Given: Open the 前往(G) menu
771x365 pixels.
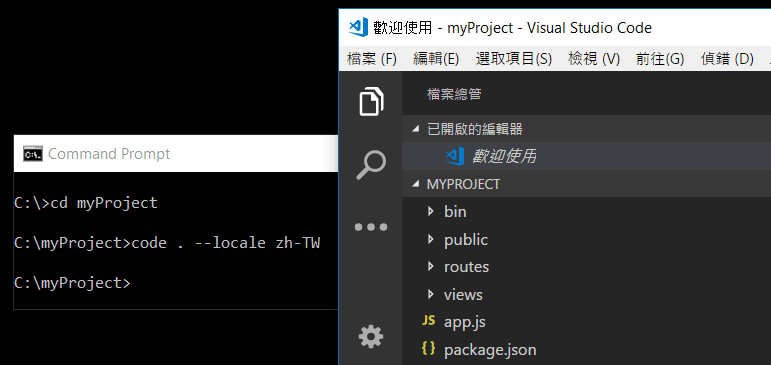Looking at the screenshot, I should coord(660,59).
